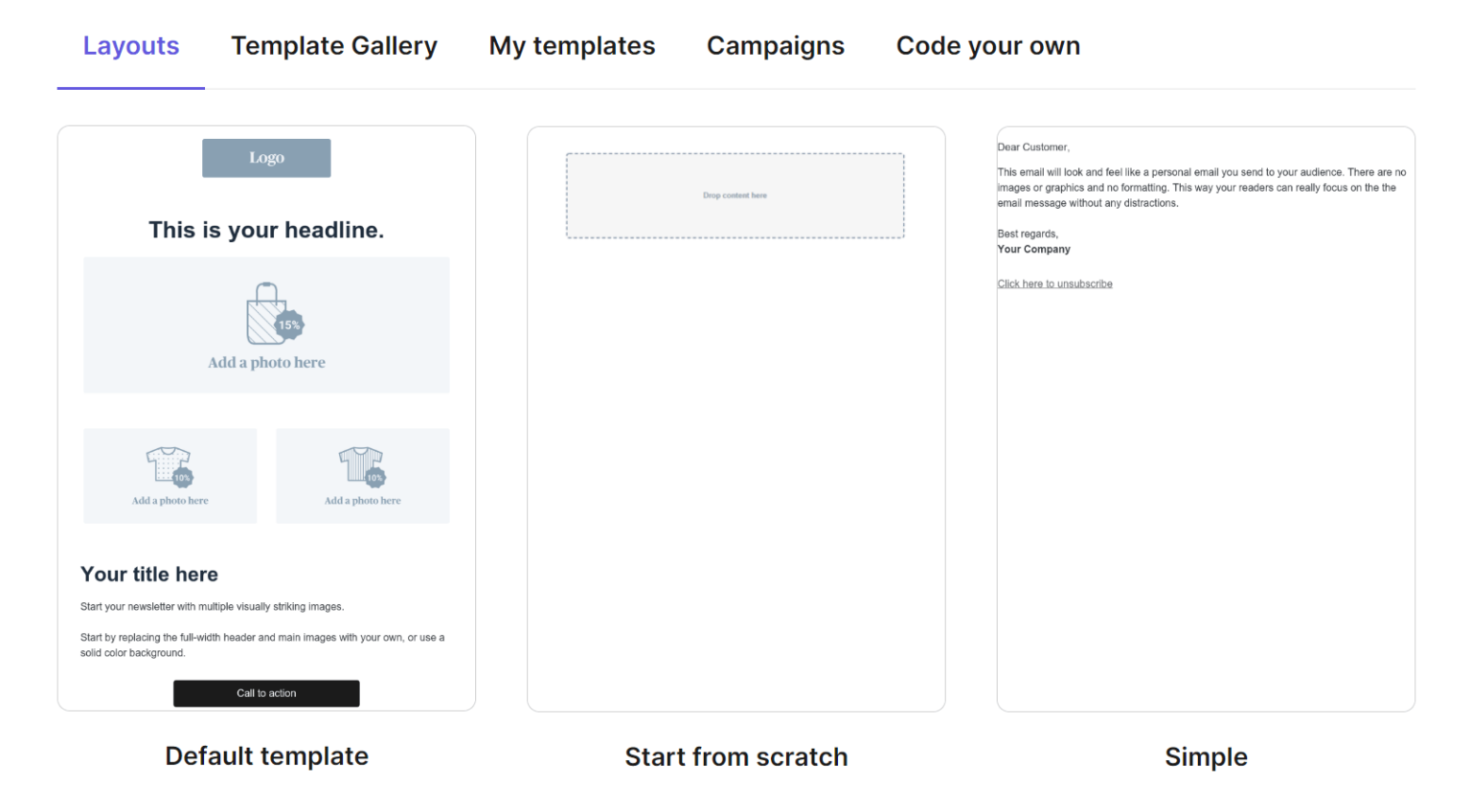The width and height of the screenshot is (1471, 812).
Task: Click the right t-shirt photo placeholder icon
Action: click(361, 462)
